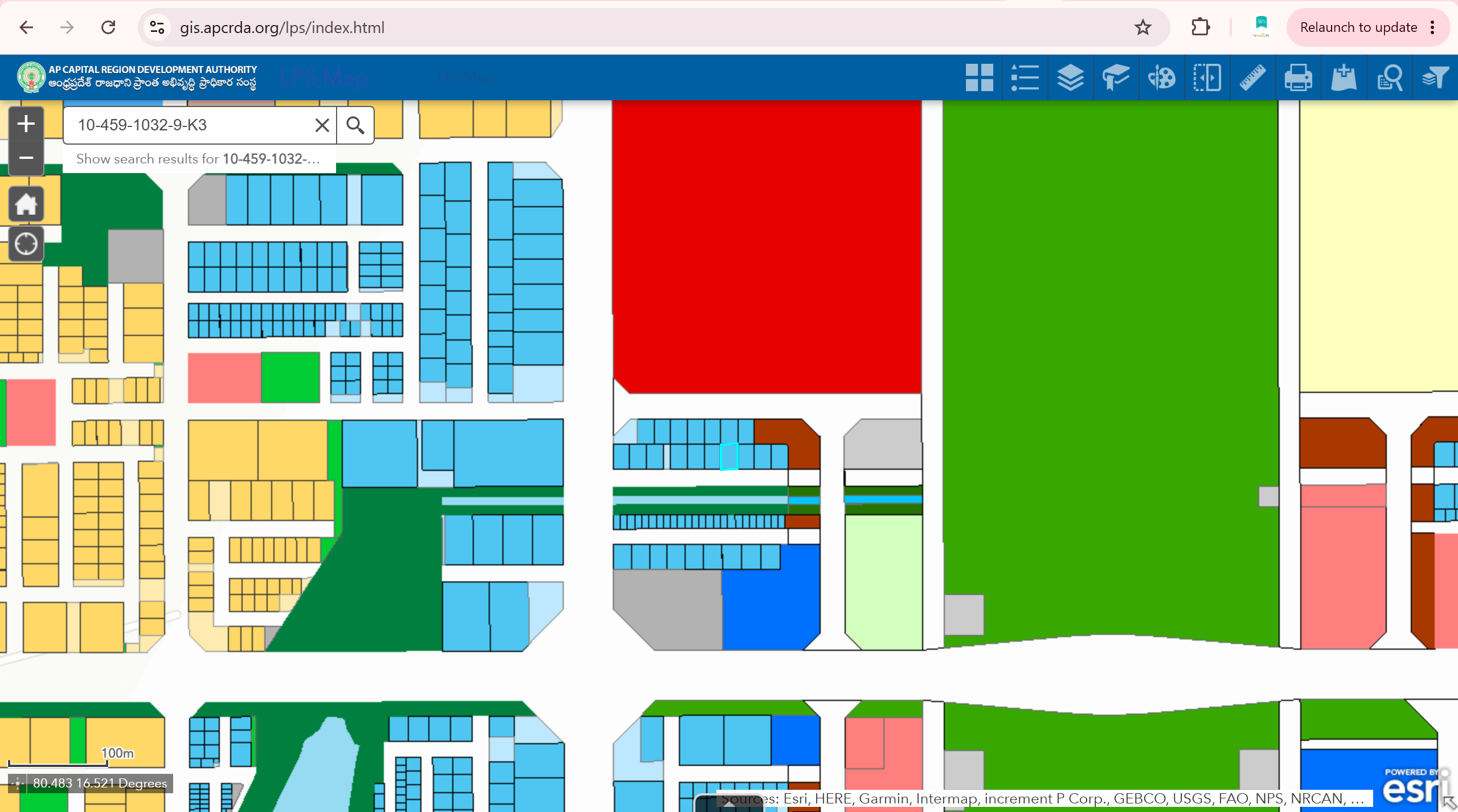
Task: Return to the default map extent
Action: [x=26, y=204]
